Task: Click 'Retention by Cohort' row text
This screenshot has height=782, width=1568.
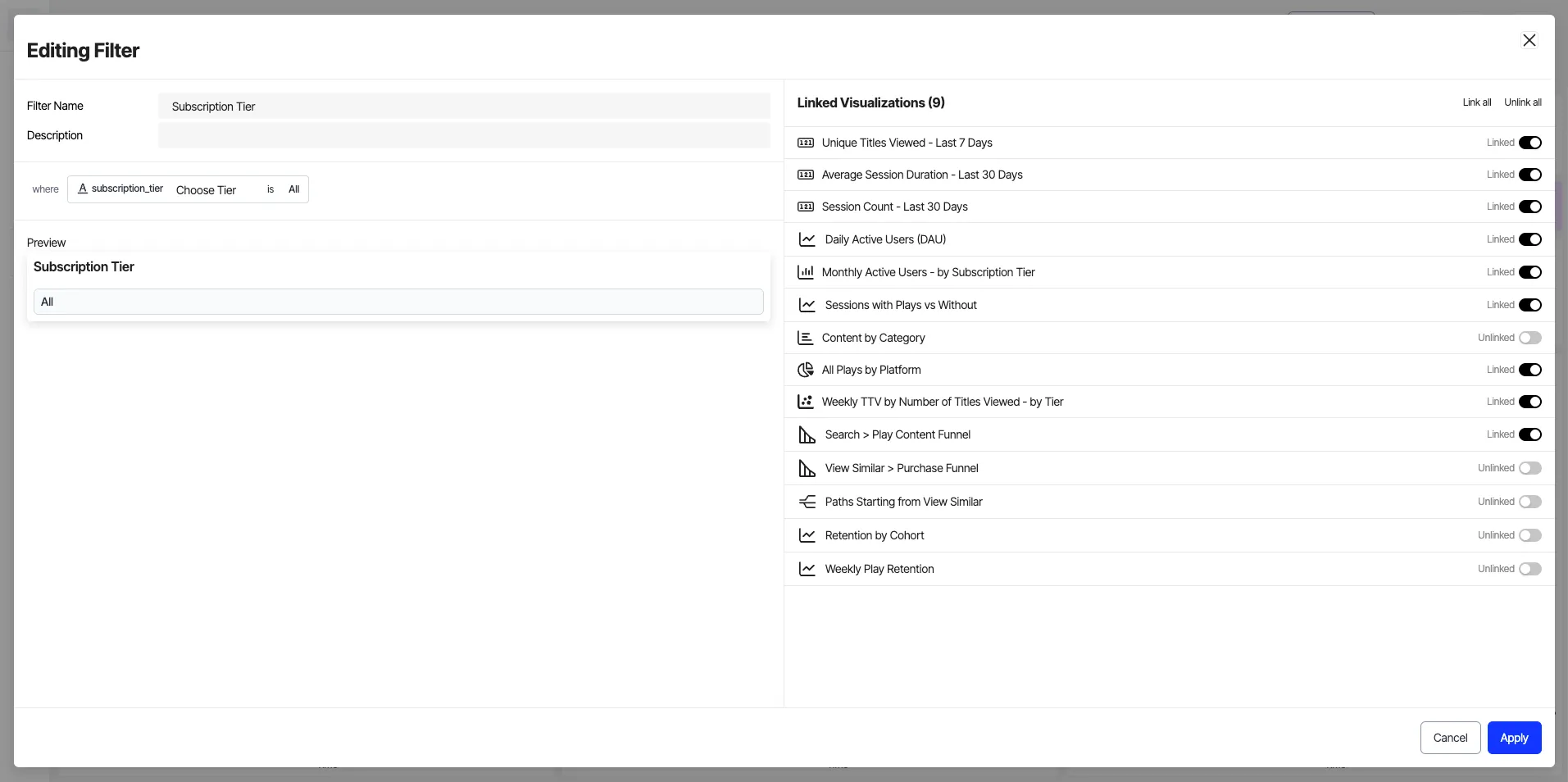Action: click(875, 535)
